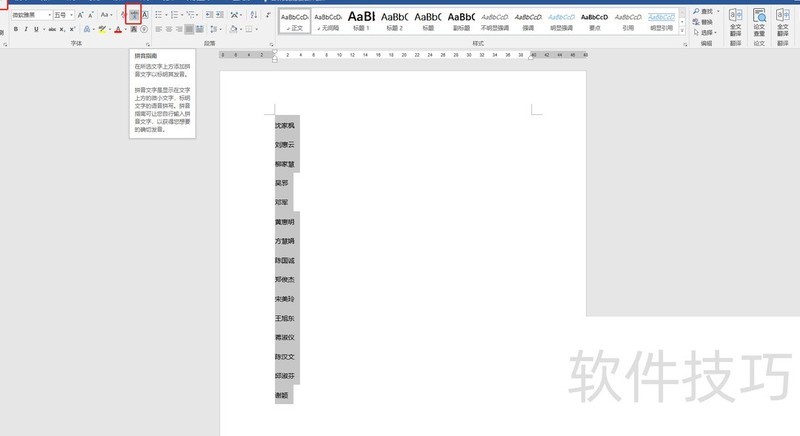Click the name 郑俊杰 in the document
Screen dimensions: 800x436
click(x=285, y=279)
